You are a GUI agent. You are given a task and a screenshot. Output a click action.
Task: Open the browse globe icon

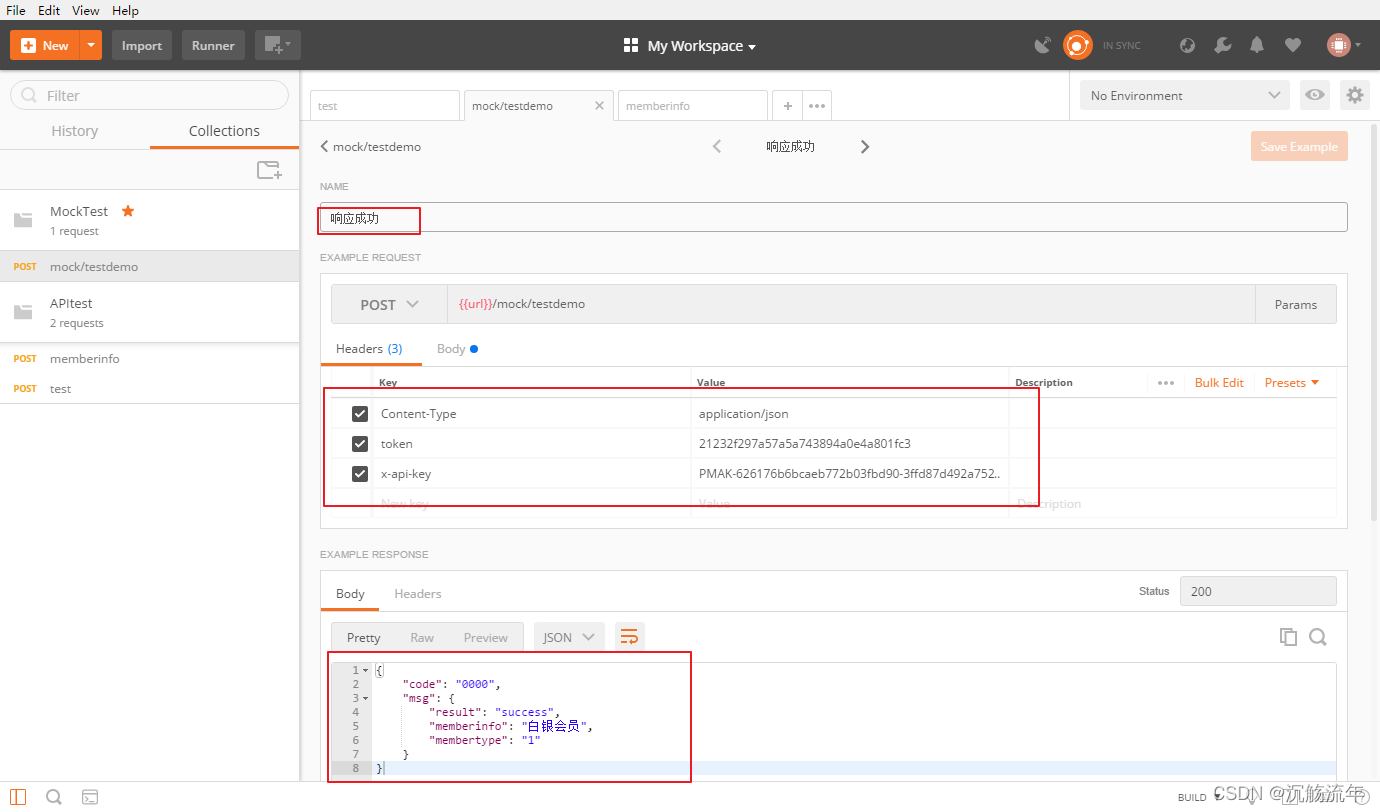point(1187,45)
